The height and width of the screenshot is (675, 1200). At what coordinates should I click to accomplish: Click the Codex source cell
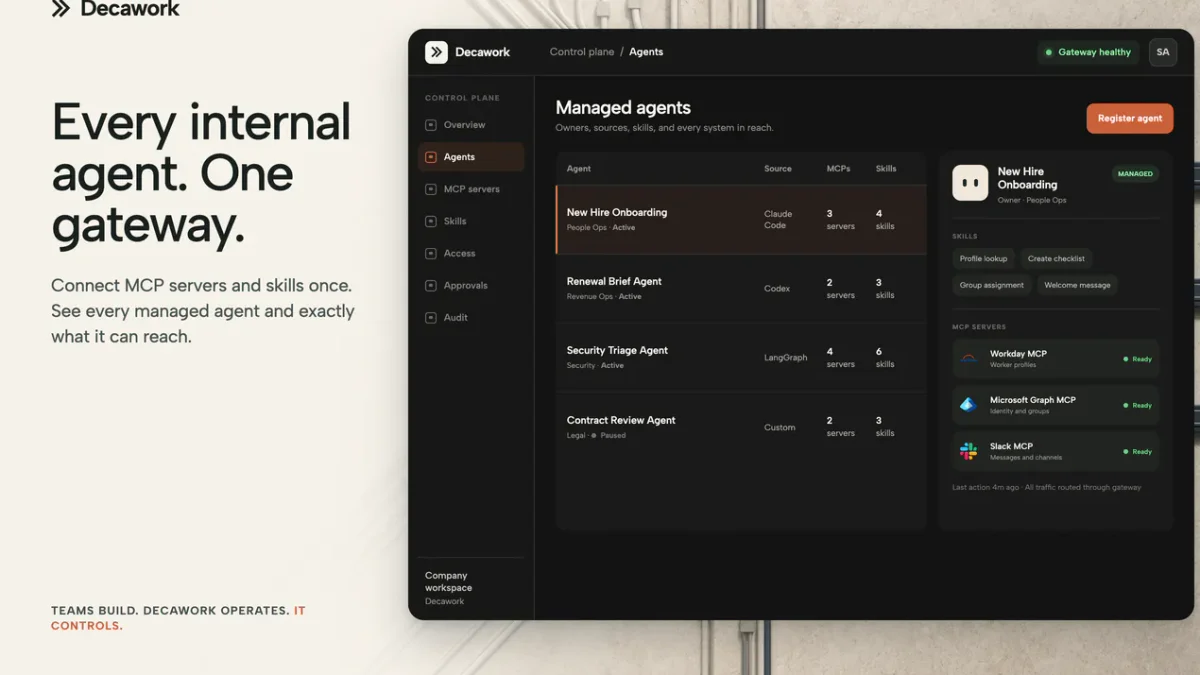point(777,288)
